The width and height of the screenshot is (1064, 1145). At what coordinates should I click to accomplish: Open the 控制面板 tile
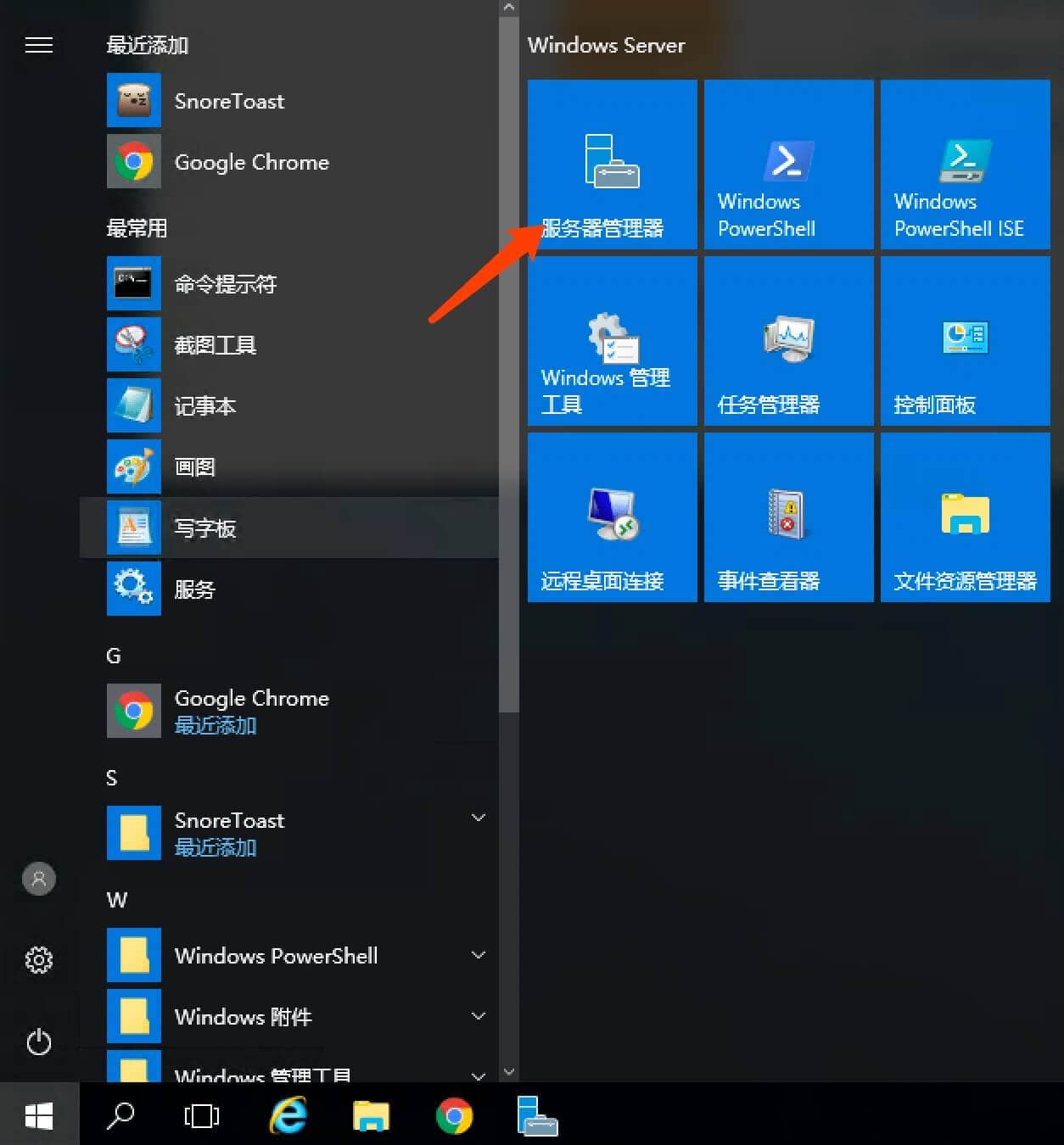tap(965, 341)
